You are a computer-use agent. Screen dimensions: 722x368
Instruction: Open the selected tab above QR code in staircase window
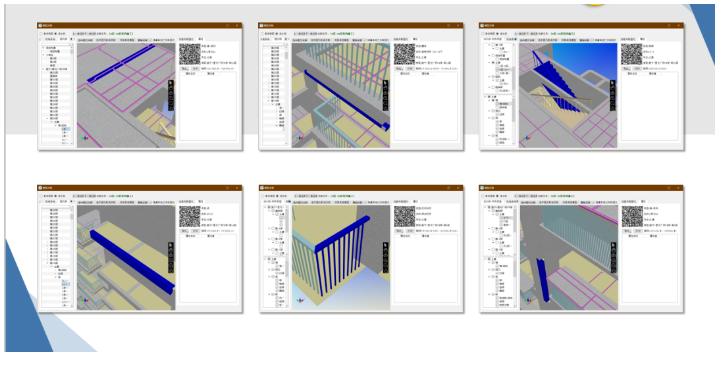coord(643,40)
